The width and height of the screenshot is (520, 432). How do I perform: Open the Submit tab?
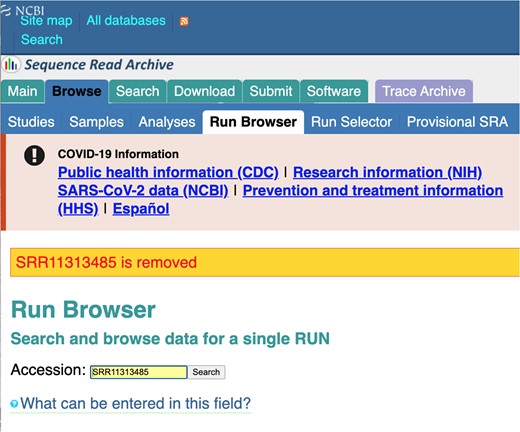click(271, 91)
